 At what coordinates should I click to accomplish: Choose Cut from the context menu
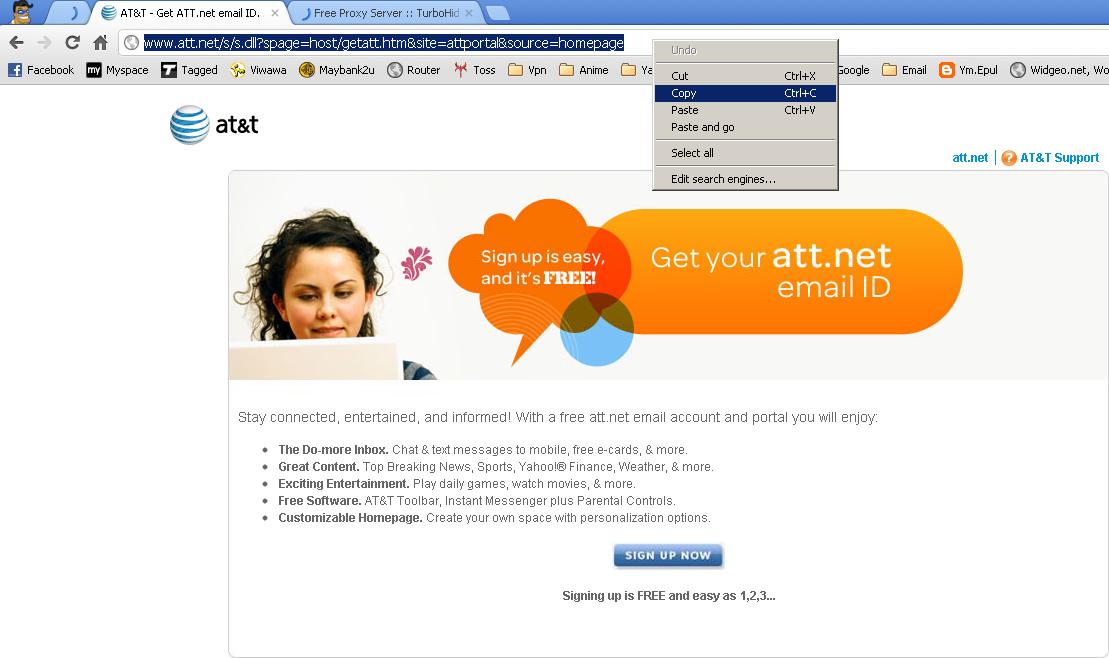click(x=745, y=76)
